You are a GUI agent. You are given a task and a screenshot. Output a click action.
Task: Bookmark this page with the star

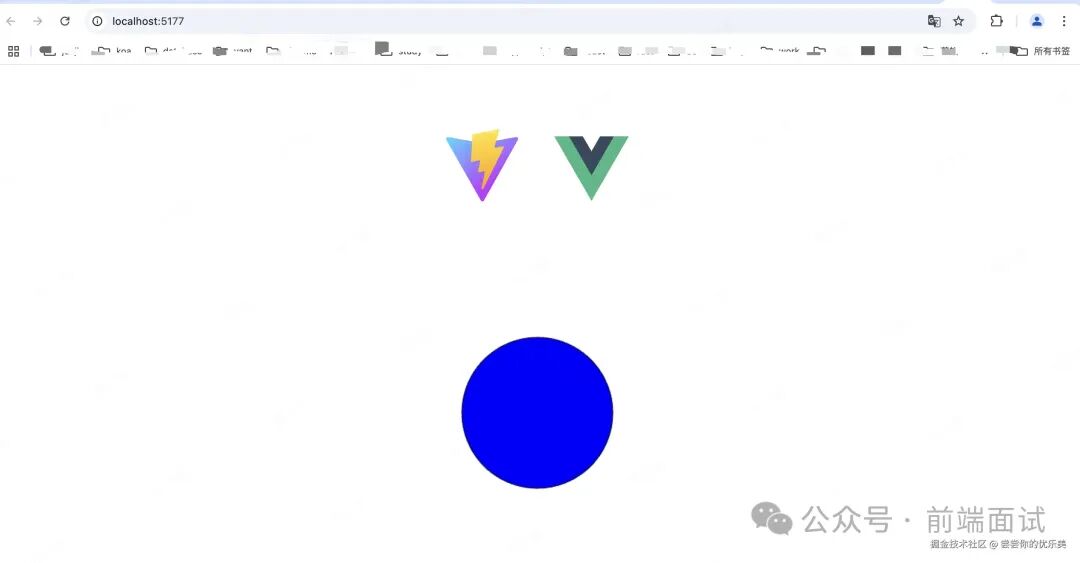pos(958,21)
